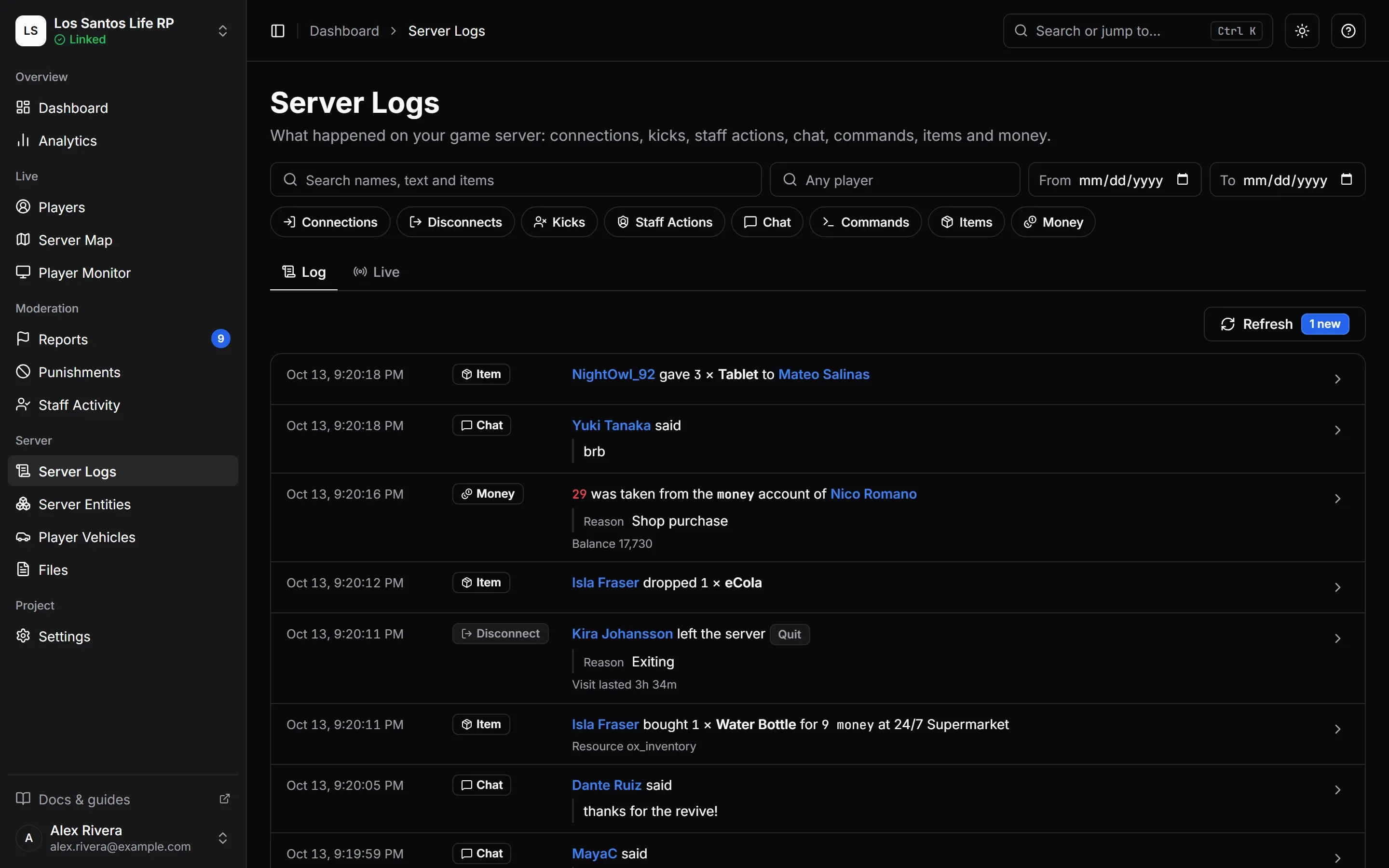Toggle the Commands filter chip

(866, 222)
